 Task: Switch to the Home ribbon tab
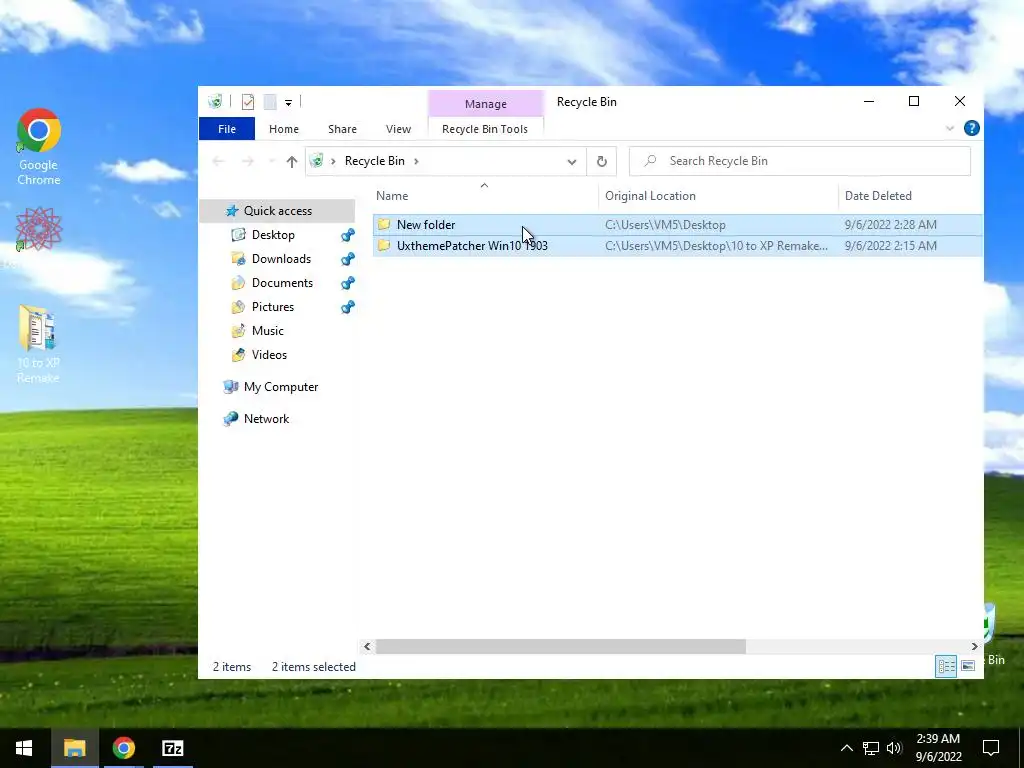click(x=283, y=129)
